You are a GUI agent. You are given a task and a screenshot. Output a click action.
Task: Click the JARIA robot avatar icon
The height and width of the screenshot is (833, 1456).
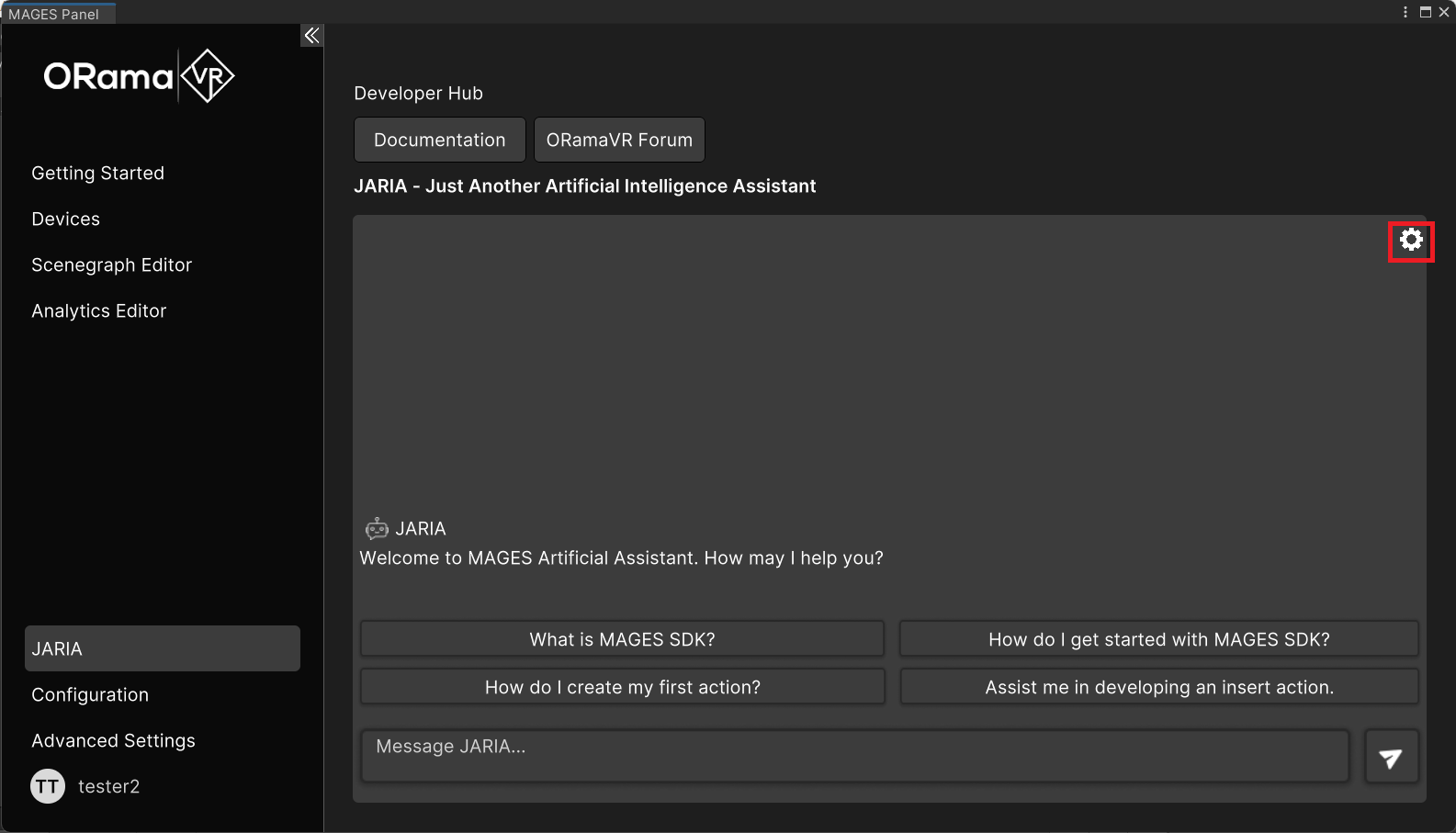coord(377,529)
